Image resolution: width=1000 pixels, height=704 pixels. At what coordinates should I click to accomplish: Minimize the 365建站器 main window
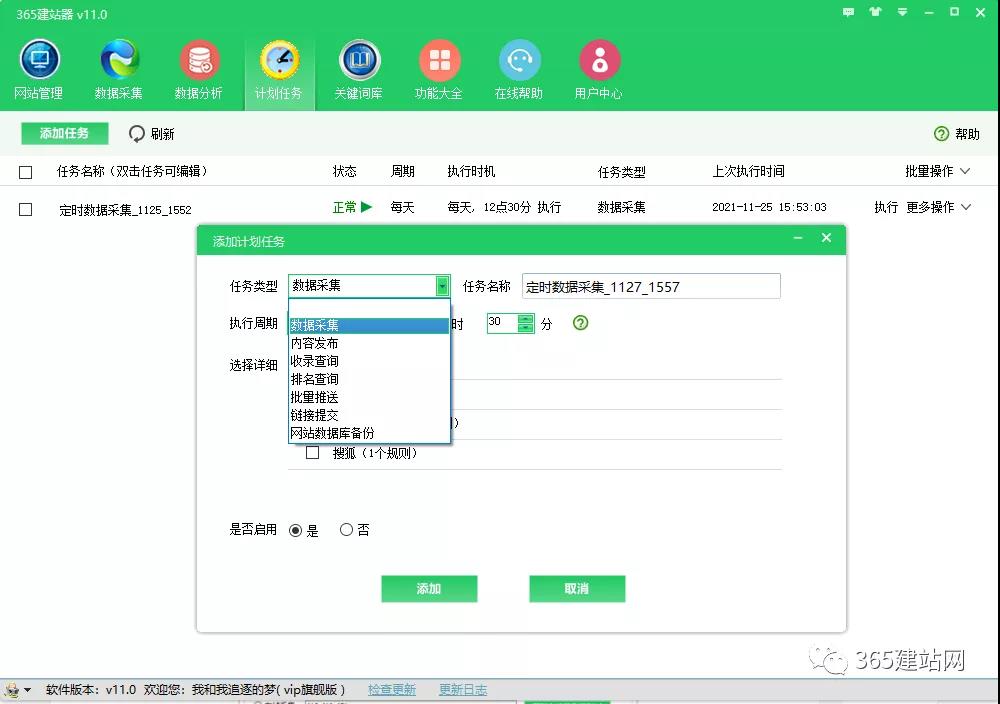[x=929, y=12]
